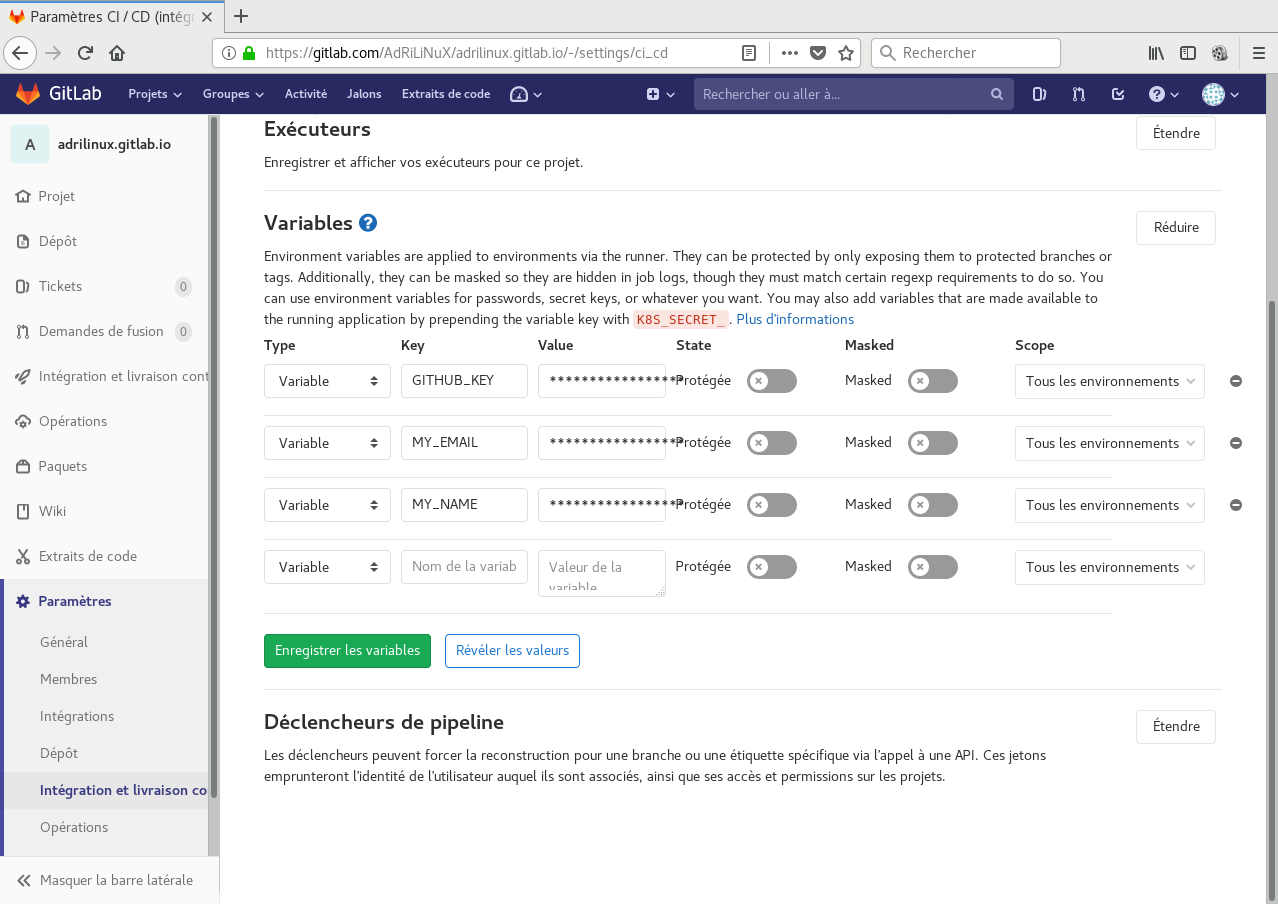The image size is (1278, 904).
Task: Open the issues icon in navbar
Action: click(1040, 94)
